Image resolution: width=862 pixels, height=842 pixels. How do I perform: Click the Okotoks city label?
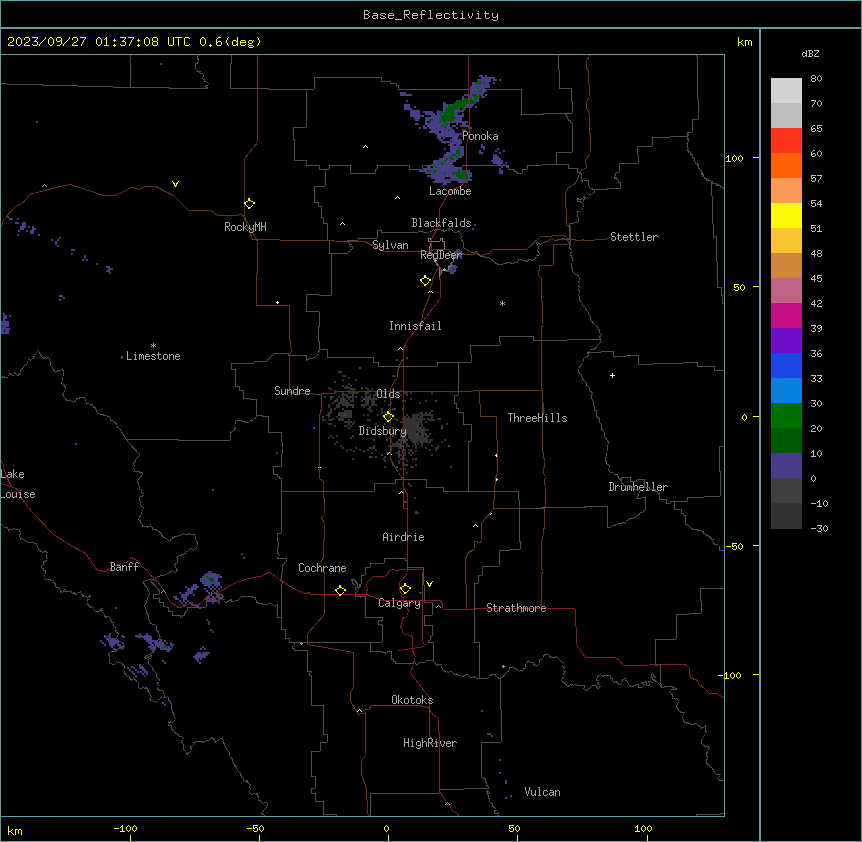(x=412, y=700)
